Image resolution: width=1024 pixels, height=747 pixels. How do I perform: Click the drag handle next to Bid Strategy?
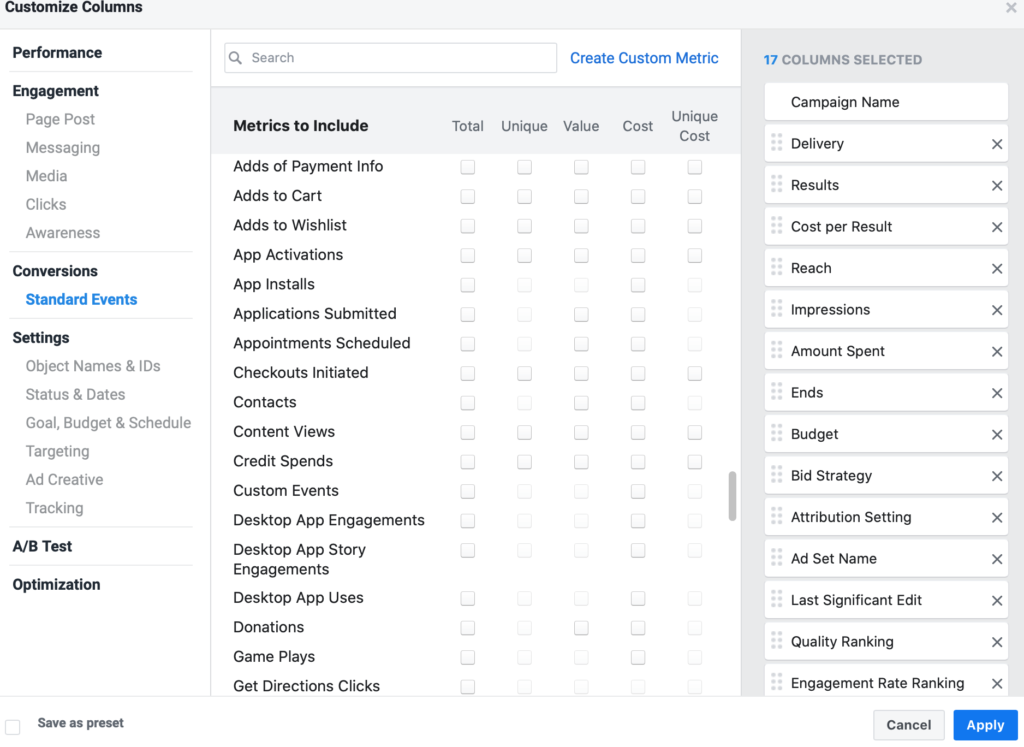pyautogui.click(x=778, y=475)
